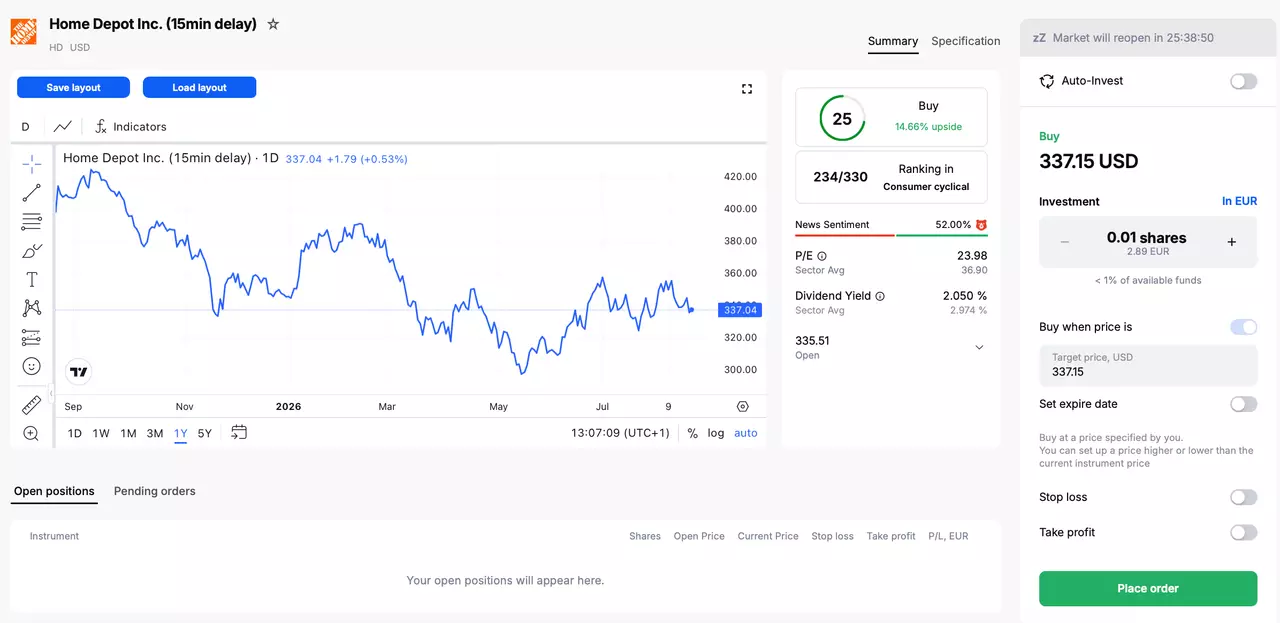1280x623 pixels.
Task: Open the Buy rating 25 card
Action: tap(891, 117)
